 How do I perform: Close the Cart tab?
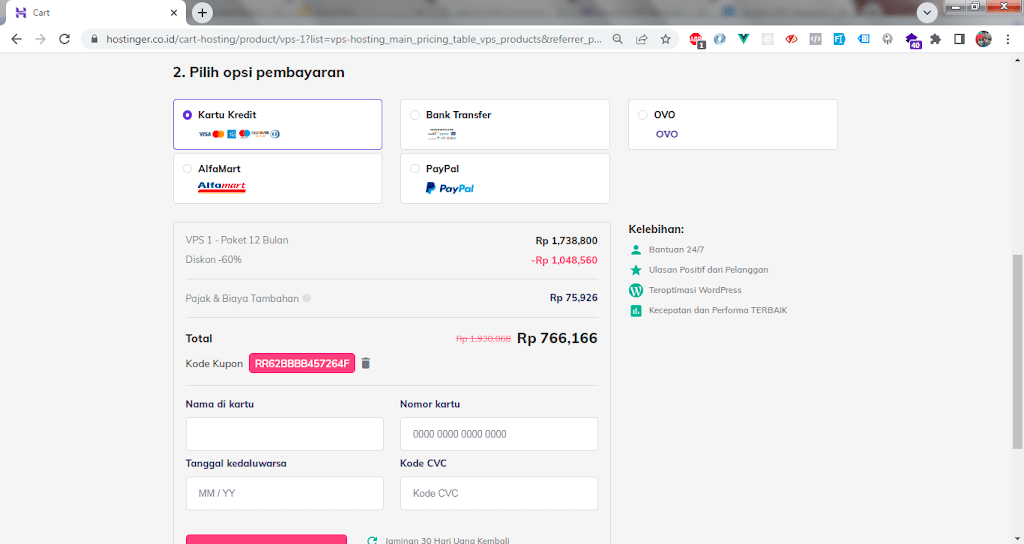coord(174,12)
